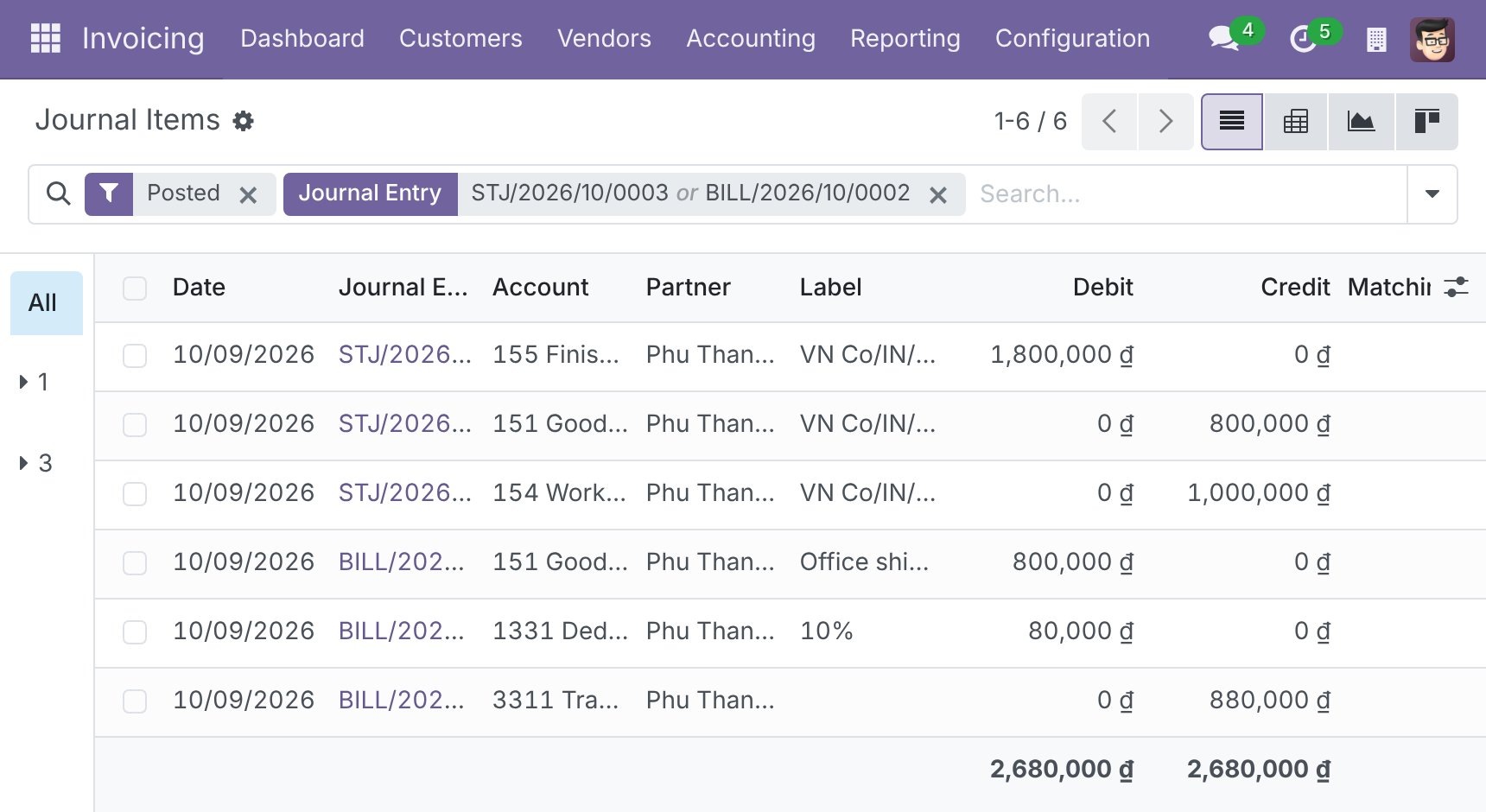Sort by Date column header
Image resolution: width=1486 pixels, height=812 pixels.
point(199,287)
